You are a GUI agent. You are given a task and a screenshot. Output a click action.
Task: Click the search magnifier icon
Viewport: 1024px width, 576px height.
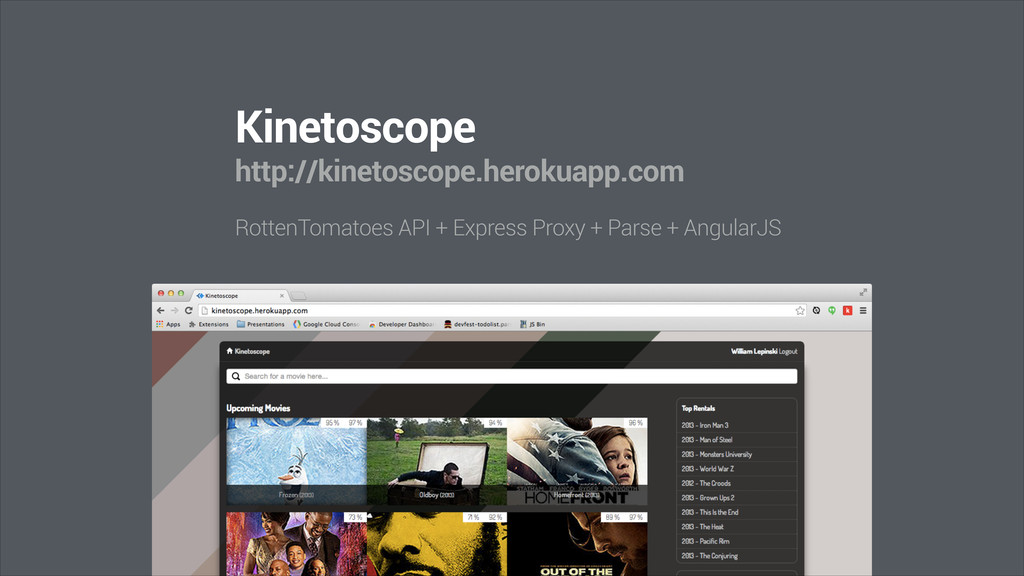236,376
